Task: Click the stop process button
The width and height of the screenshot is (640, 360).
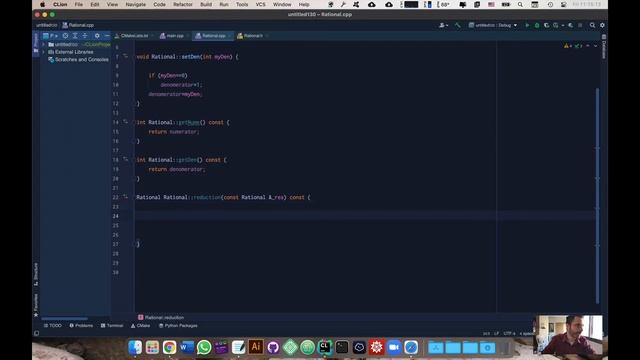Action: (580, 25)
